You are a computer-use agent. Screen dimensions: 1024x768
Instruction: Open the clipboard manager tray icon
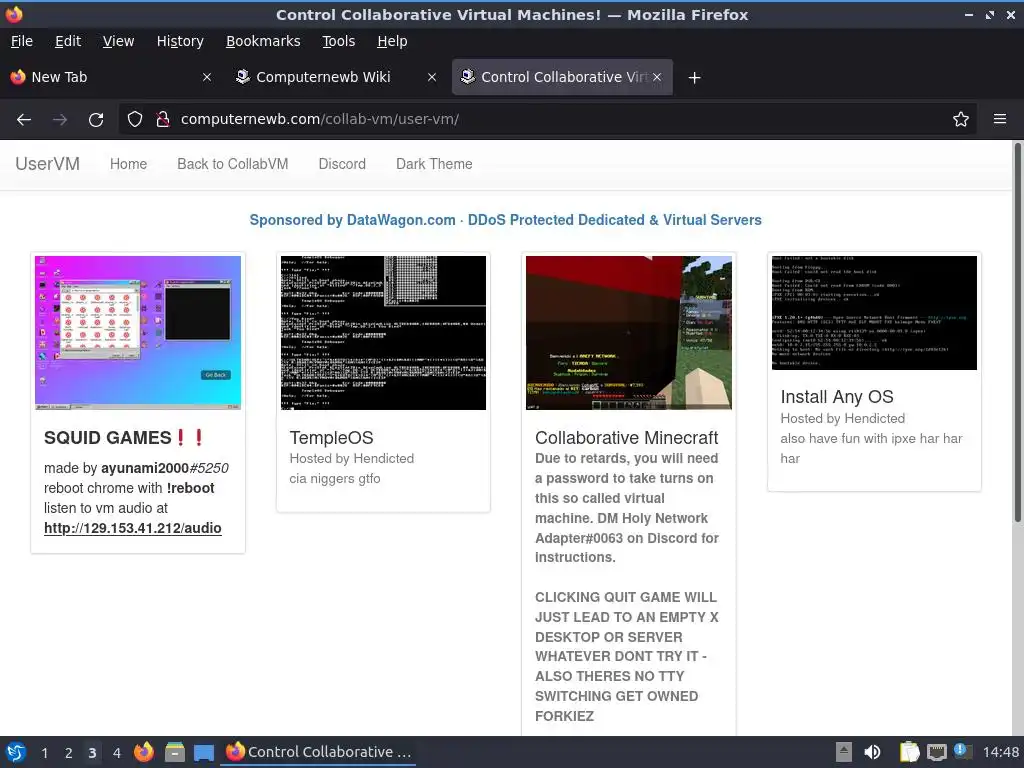908,752
